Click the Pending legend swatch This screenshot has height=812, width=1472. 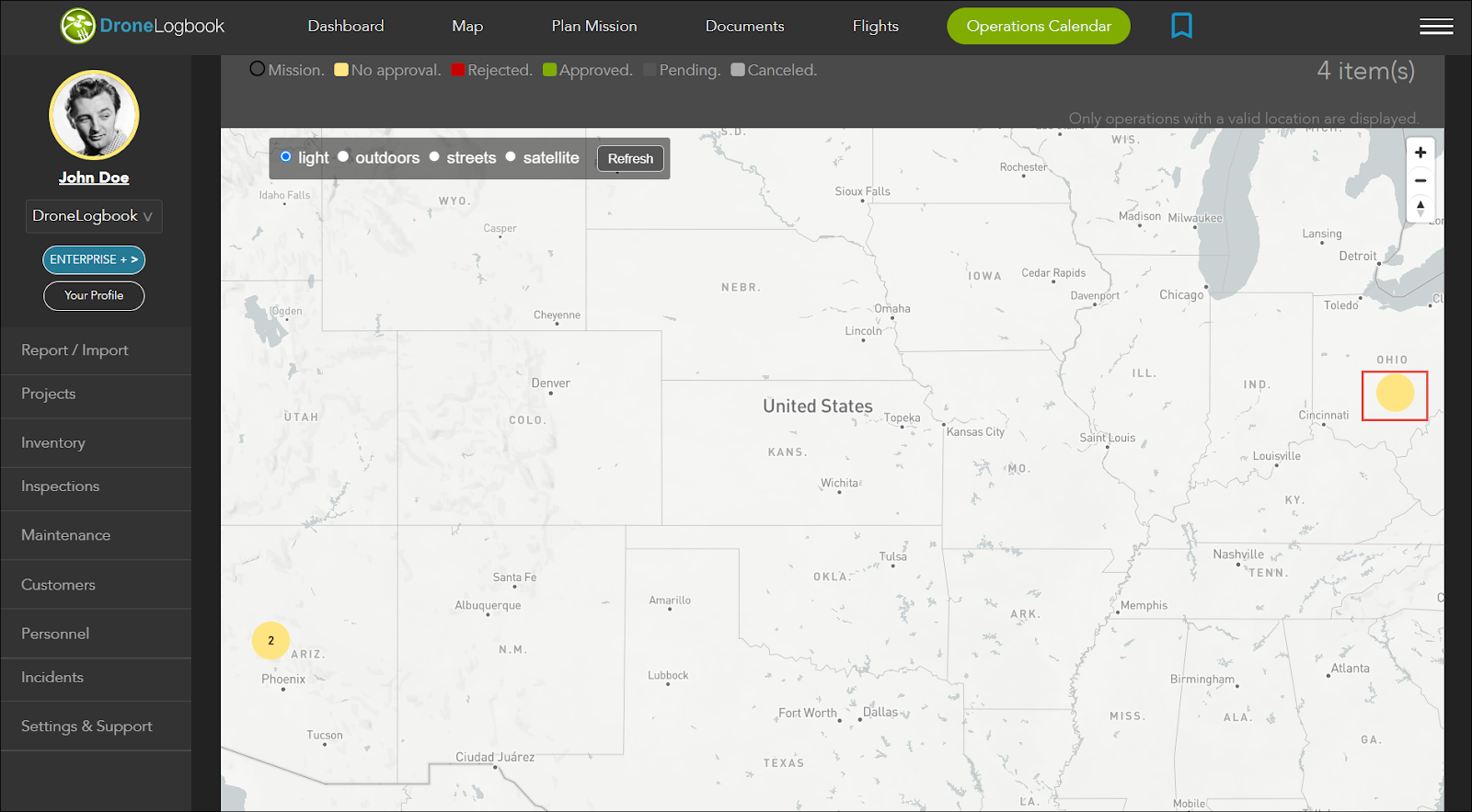pyautogui.click(x=650, y=70)
